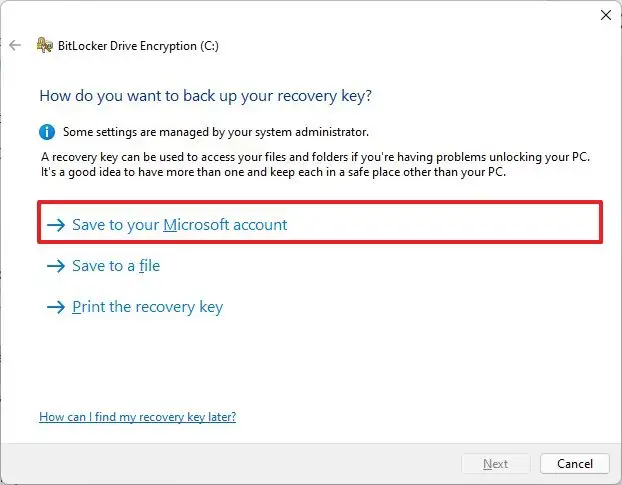Screen dimensions: 622x485
Task: Select the Save to a file option
Action: (116, 266)
